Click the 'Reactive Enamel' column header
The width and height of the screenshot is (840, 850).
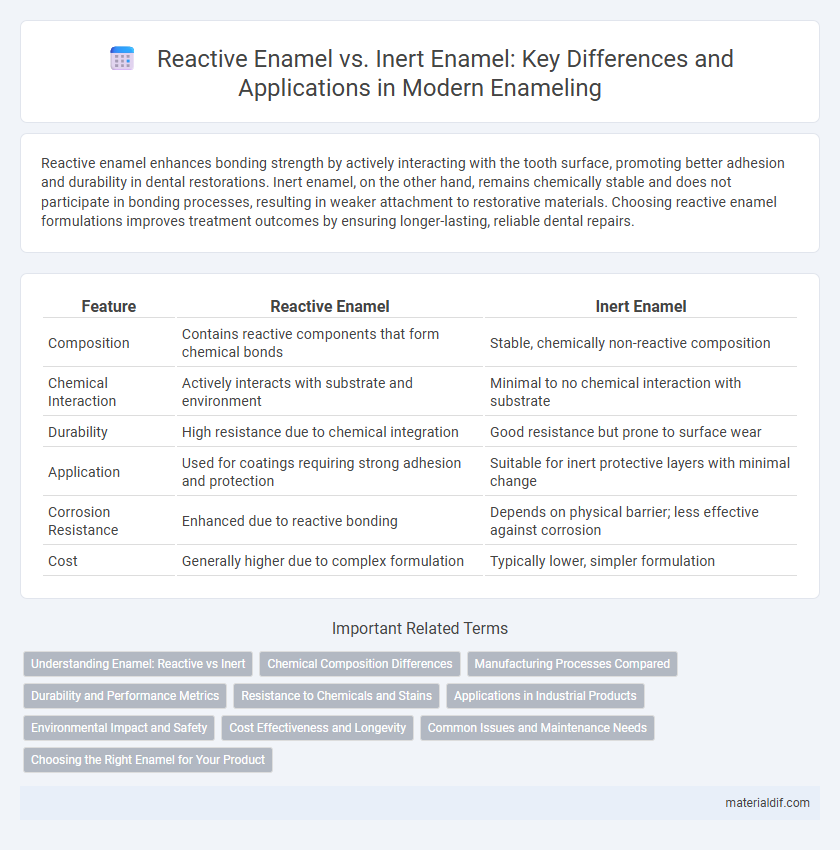[x=329, y=306]
